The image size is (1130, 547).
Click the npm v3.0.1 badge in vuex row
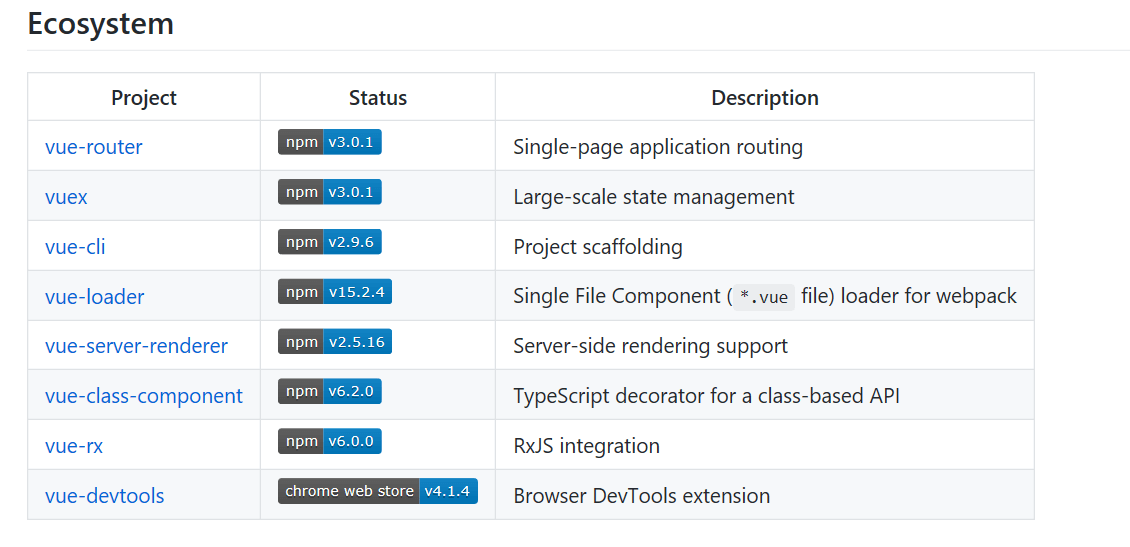(x=330, y=192)
